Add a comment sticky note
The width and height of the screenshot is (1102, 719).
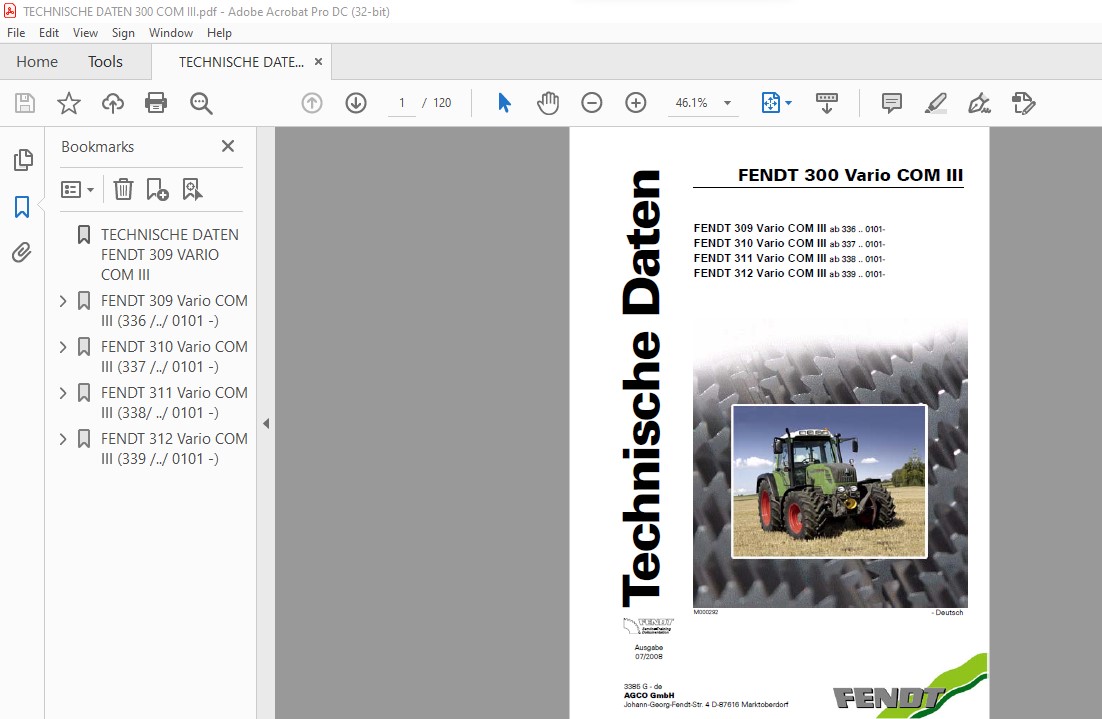point(891,103)
